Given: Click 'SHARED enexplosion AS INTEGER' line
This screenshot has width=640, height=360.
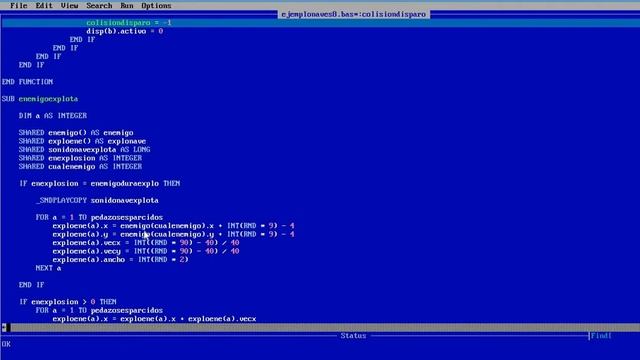Looking at the screenshot, I should (x=80, y=158).
